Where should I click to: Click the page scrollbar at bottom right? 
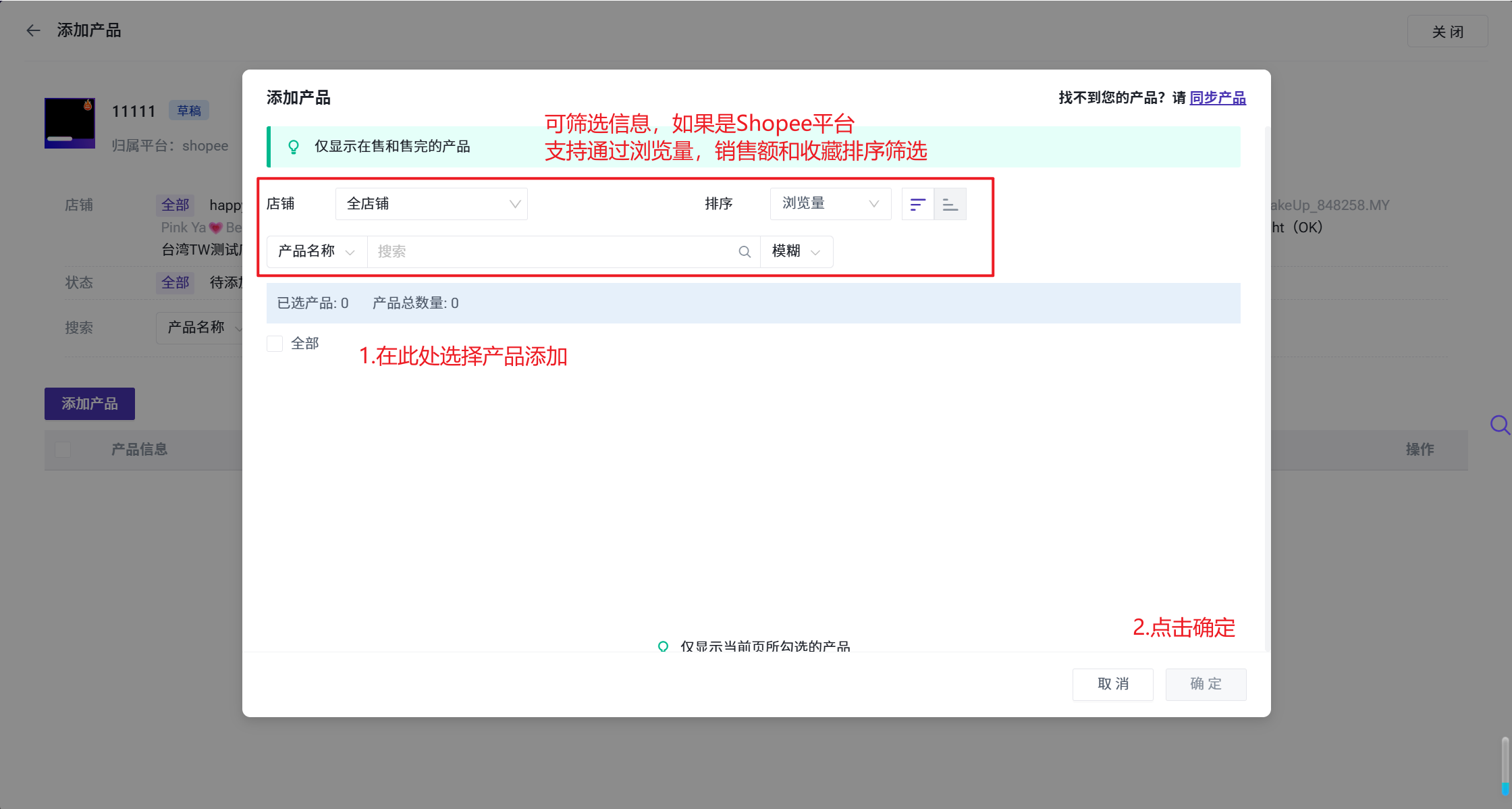click(1505, 766)
